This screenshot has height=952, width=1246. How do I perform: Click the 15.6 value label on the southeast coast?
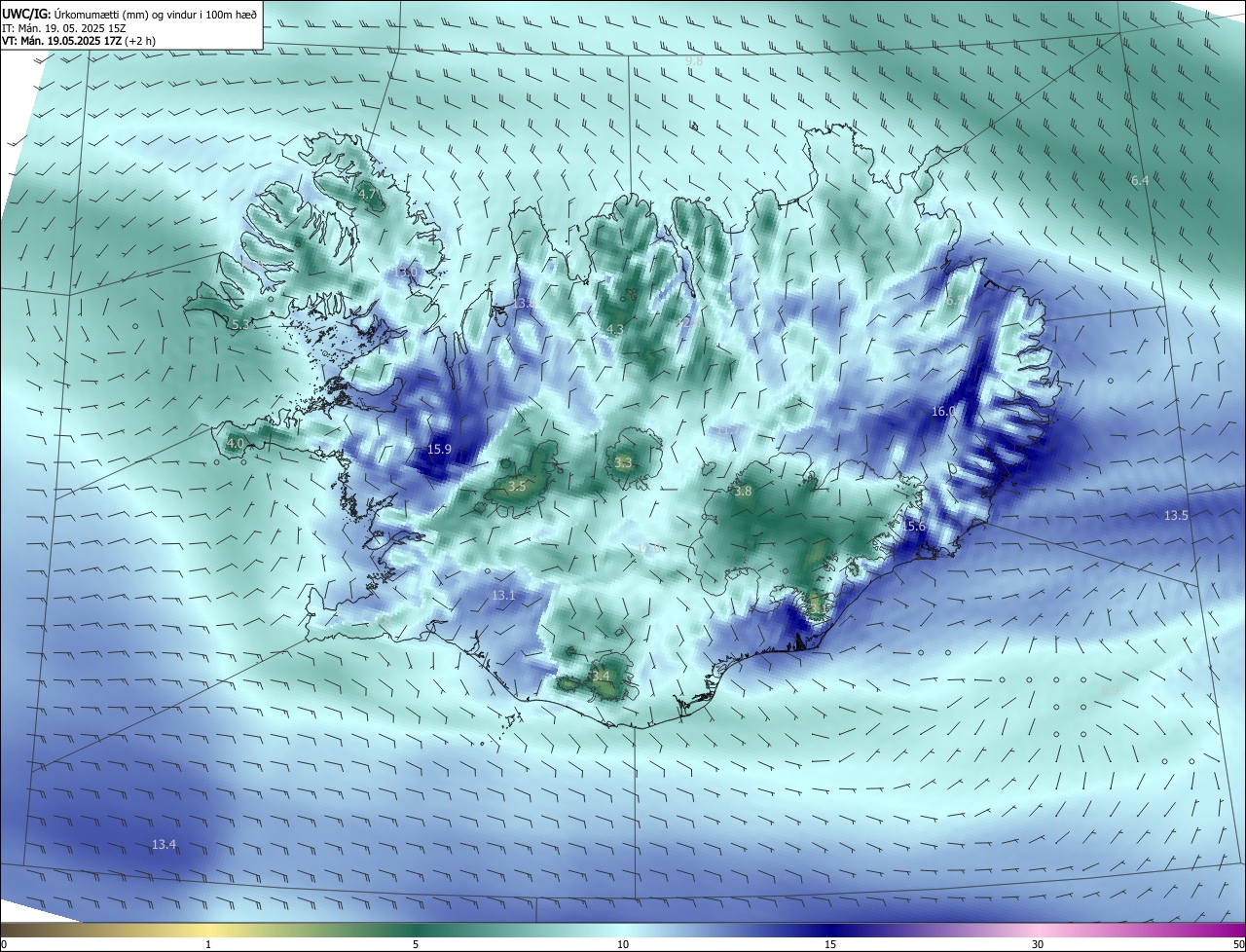click(914, 527)
